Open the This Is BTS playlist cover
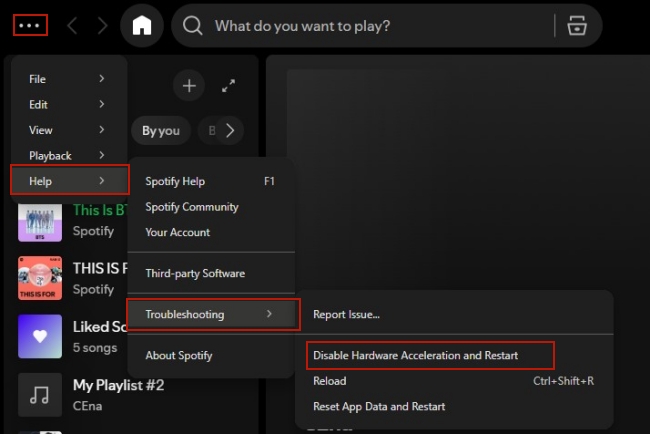 40,223
